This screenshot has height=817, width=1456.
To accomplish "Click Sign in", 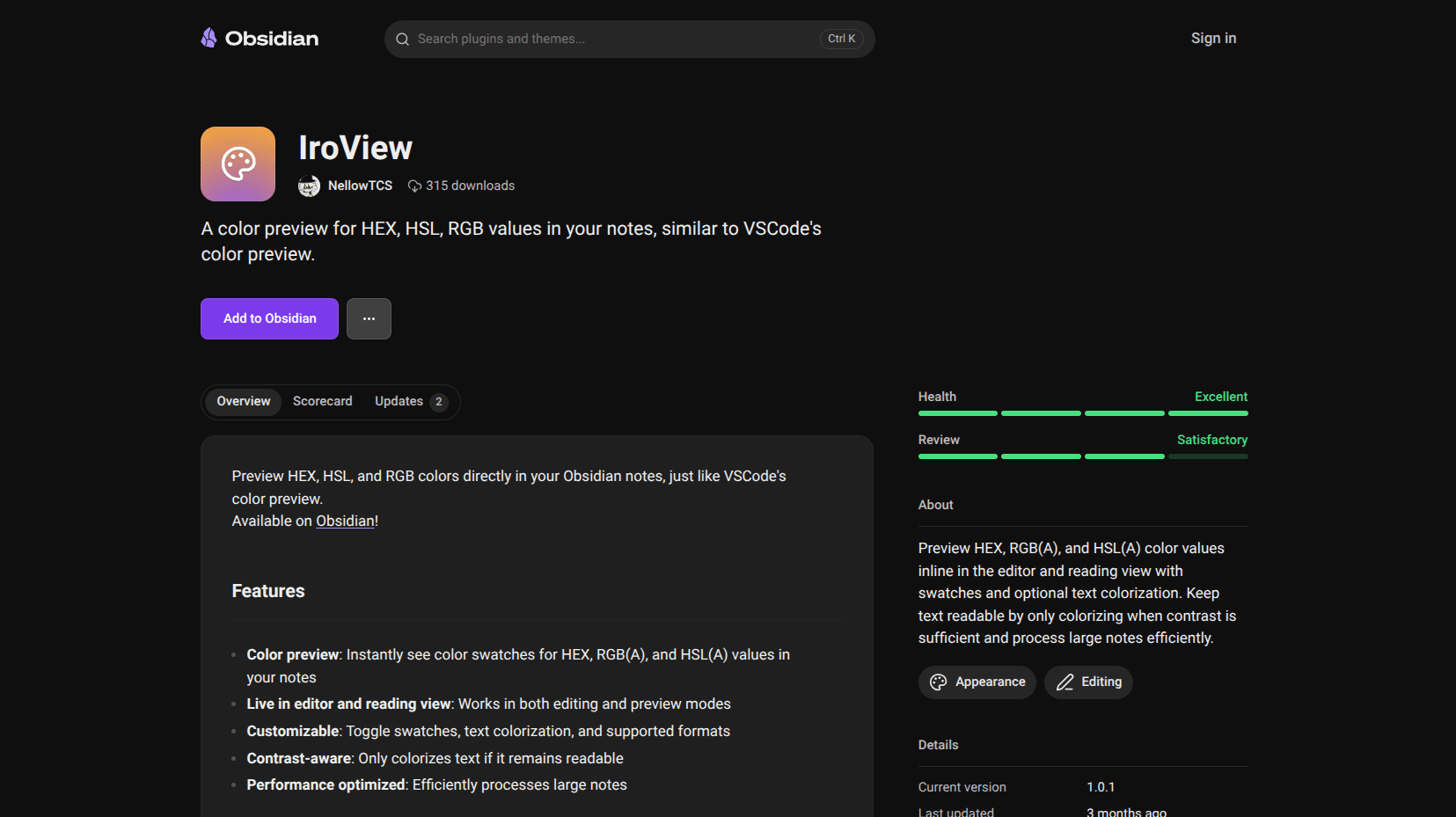I will (1213, 39).
